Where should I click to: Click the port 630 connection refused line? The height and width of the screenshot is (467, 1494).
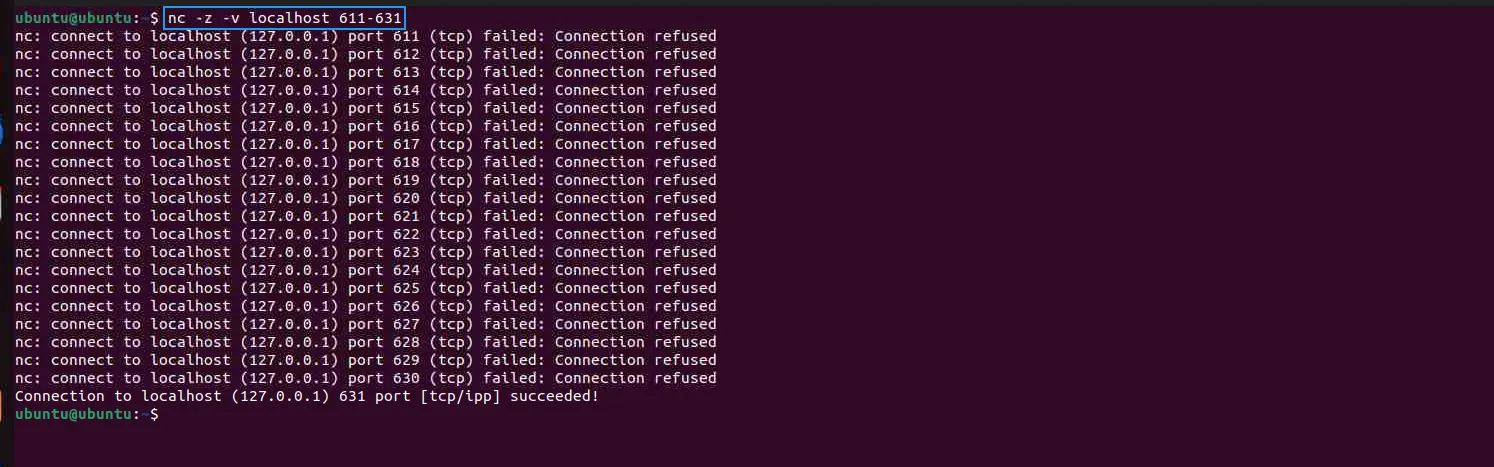366,378
